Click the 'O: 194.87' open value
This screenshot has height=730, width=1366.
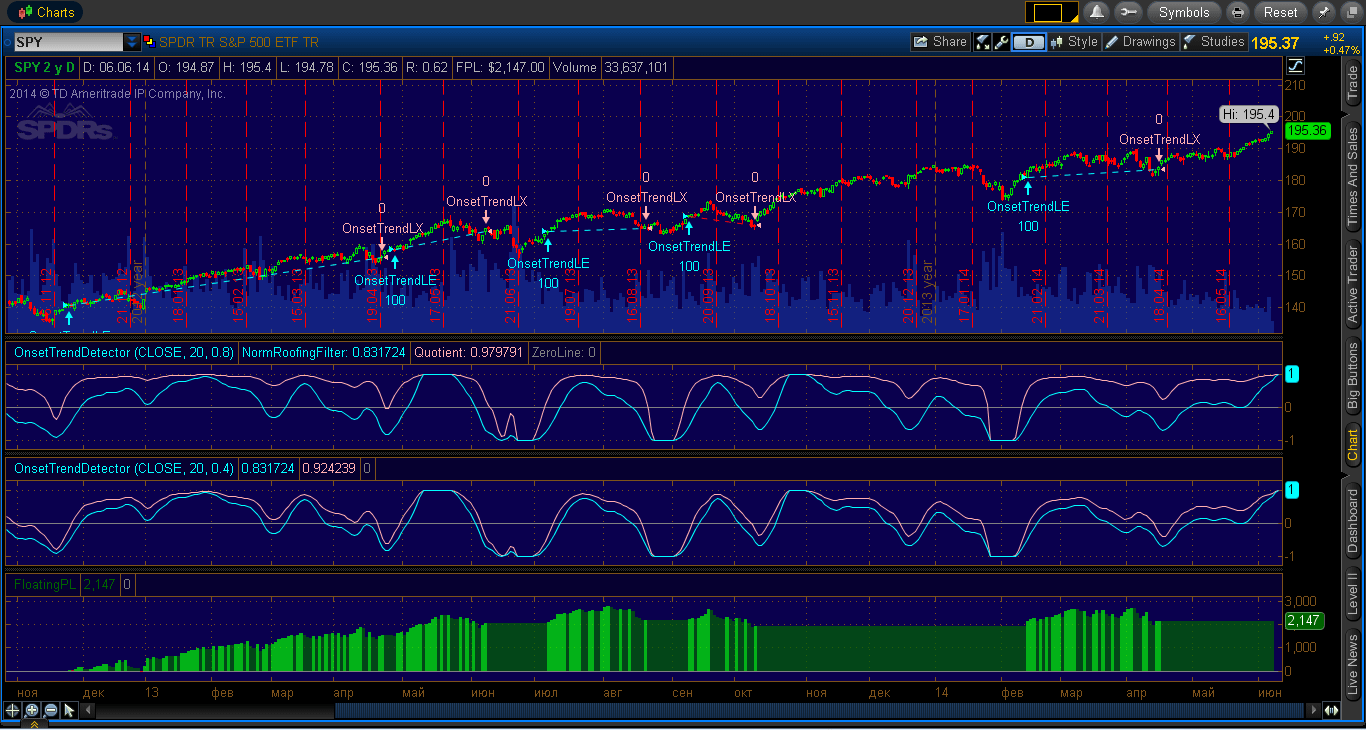(189, 68)
